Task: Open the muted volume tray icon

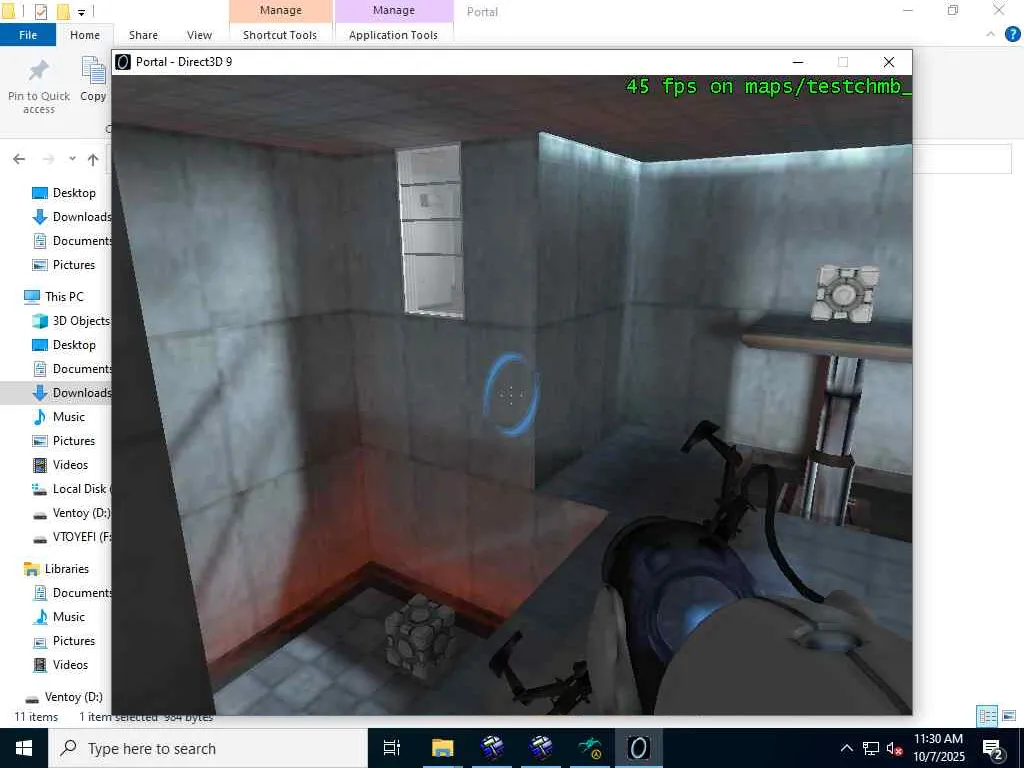Action: (x=894, y=748)
